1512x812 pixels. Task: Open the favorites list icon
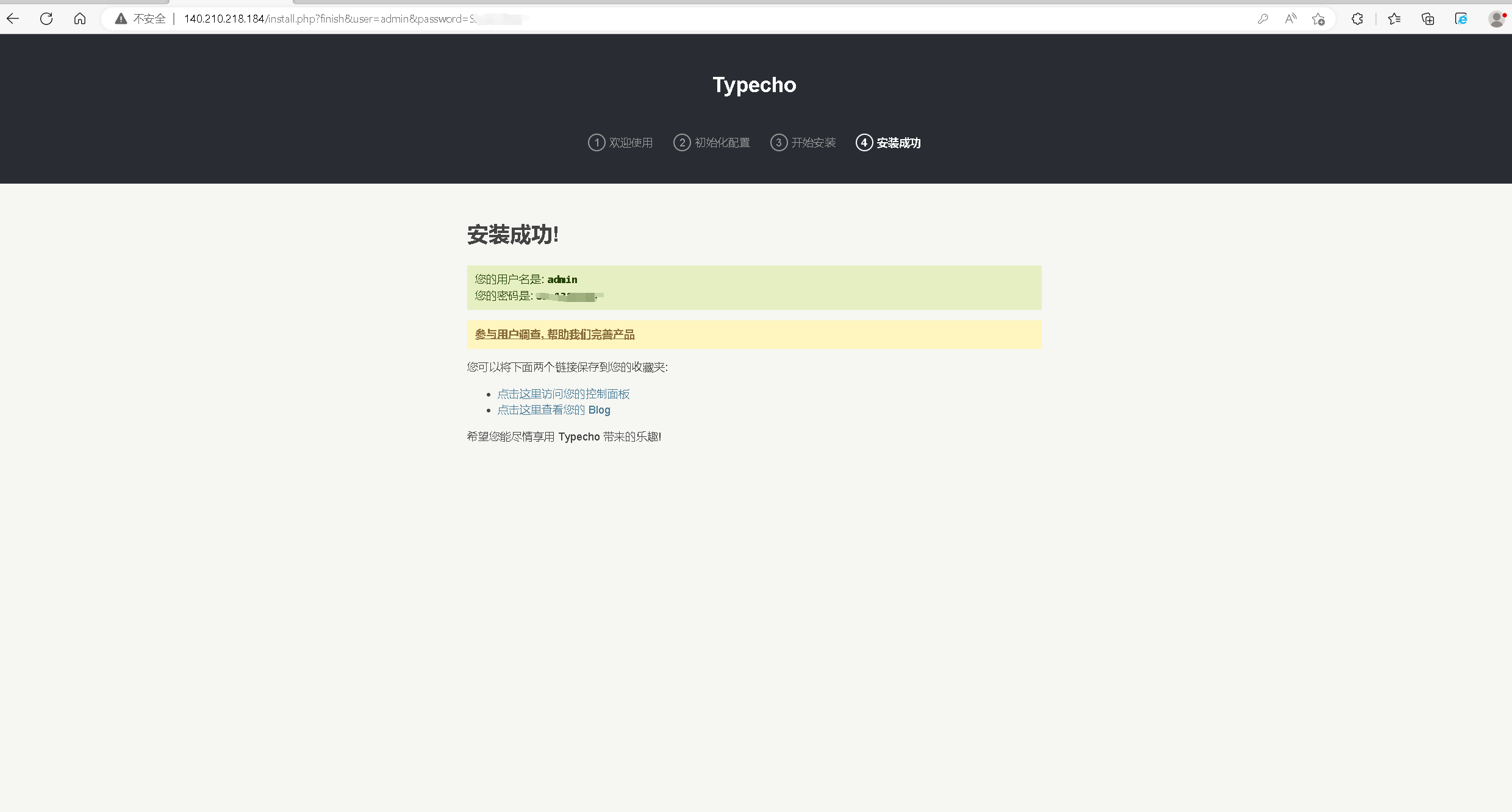coord(1394,19)
